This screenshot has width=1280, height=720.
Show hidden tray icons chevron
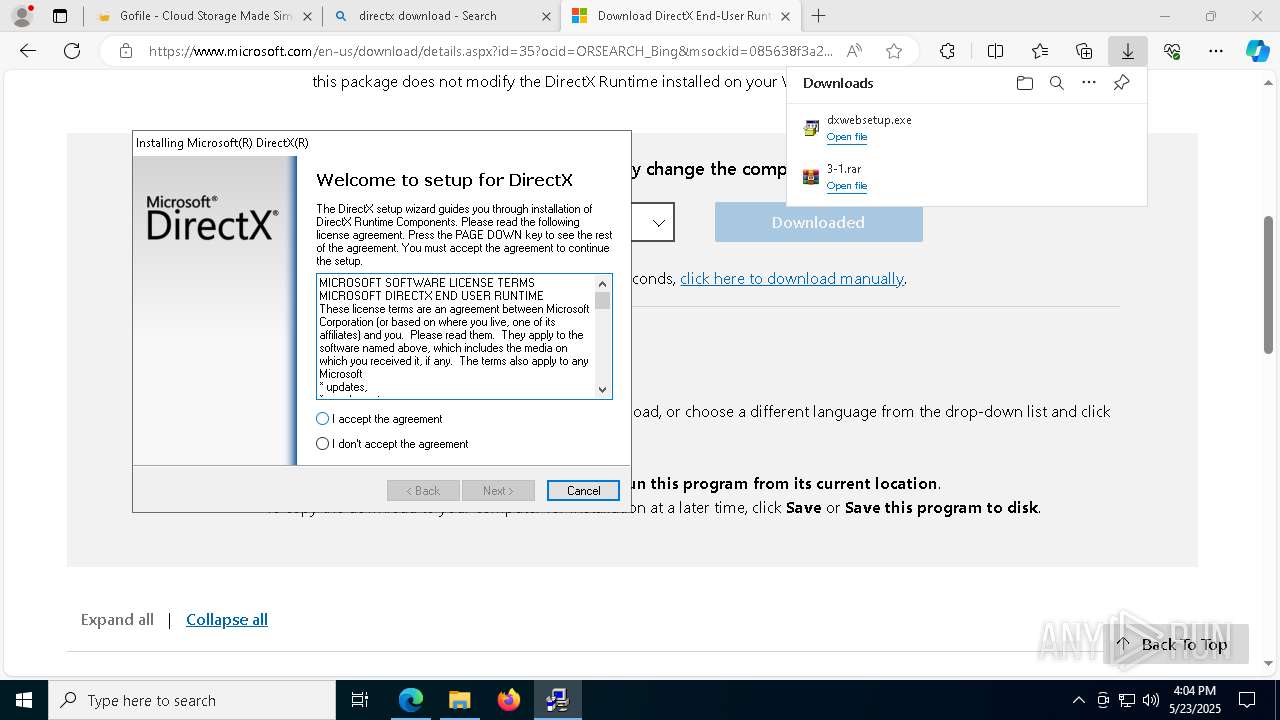pos(1078,700)
